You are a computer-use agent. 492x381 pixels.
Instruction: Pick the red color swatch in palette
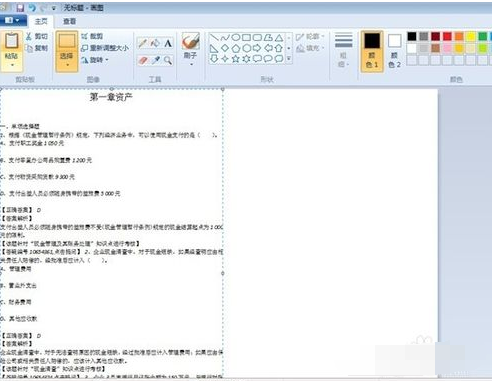click(x=447, y=36)
